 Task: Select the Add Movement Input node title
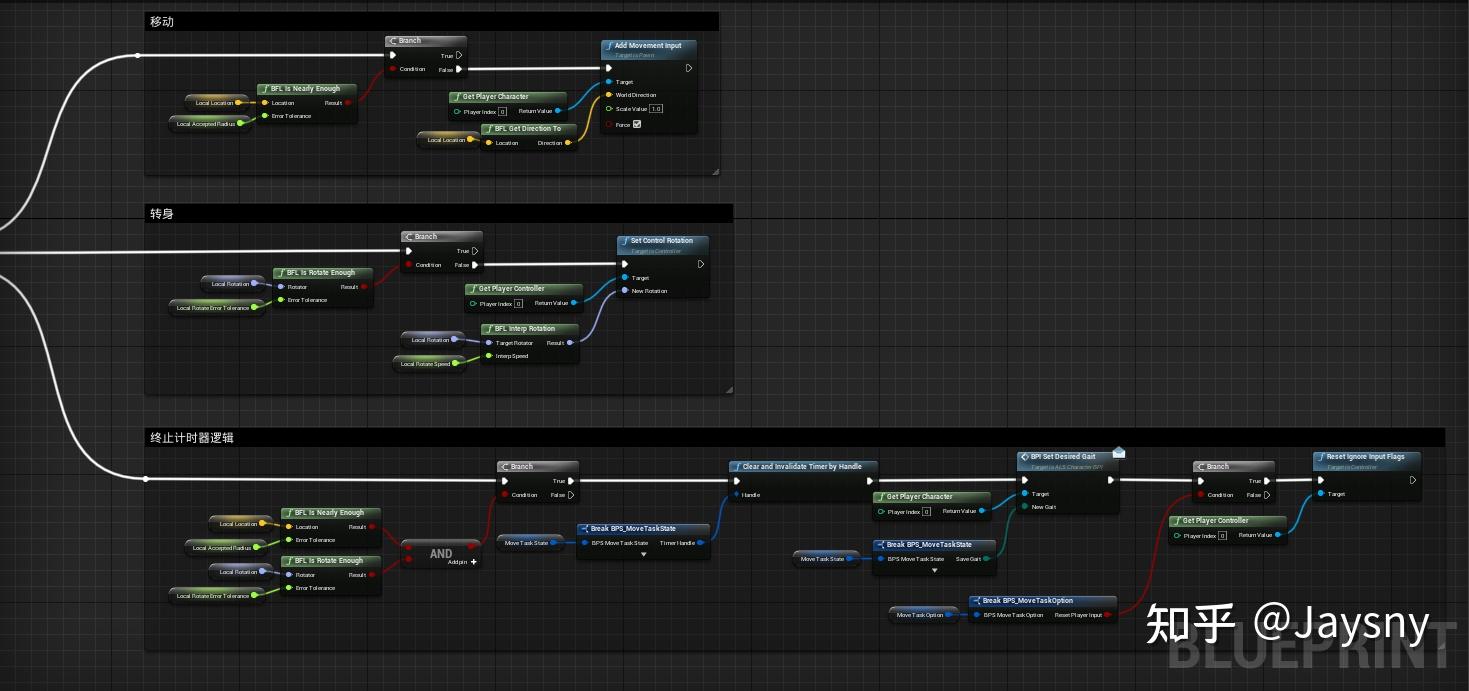(x=648, y=46)
